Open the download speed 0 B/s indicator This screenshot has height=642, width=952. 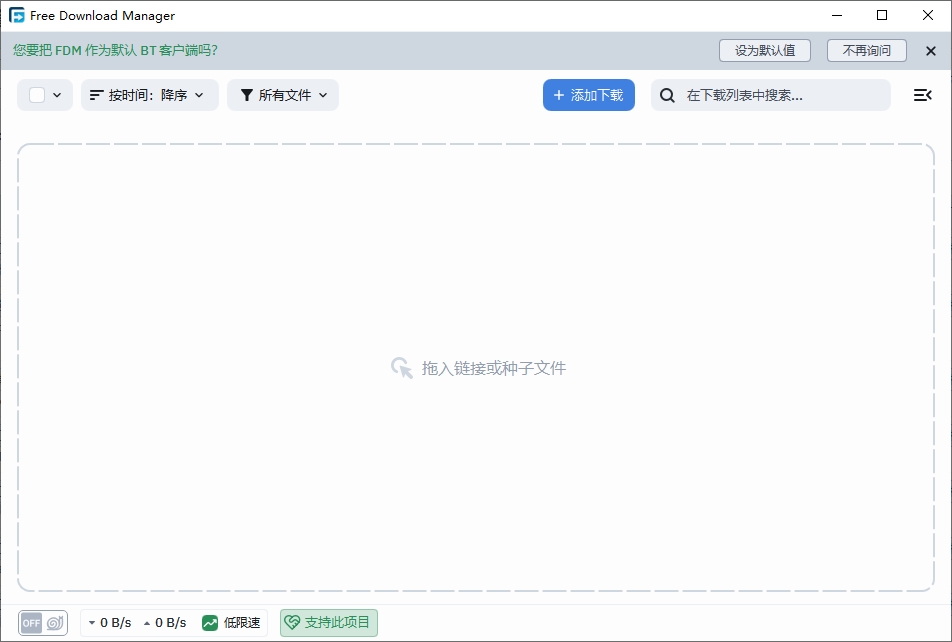pos(110,623)
